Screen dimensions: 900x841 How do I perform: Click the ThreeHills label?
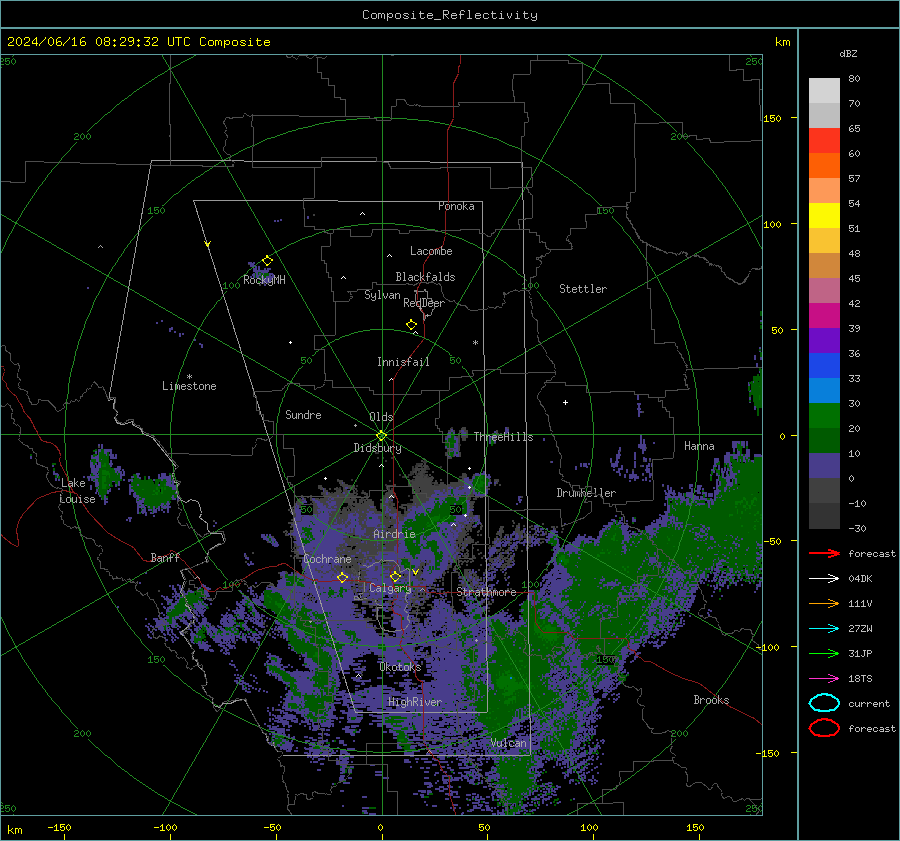point(503,437)
